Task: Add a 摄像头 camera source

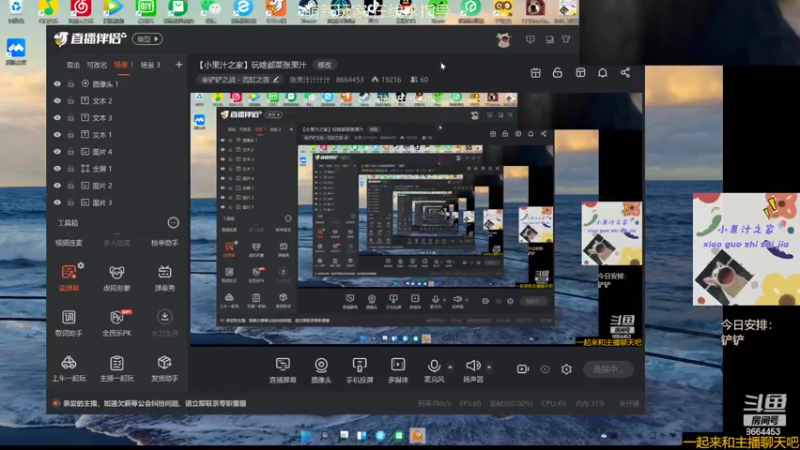Action: pyautogui.click(x=321, y=370)
